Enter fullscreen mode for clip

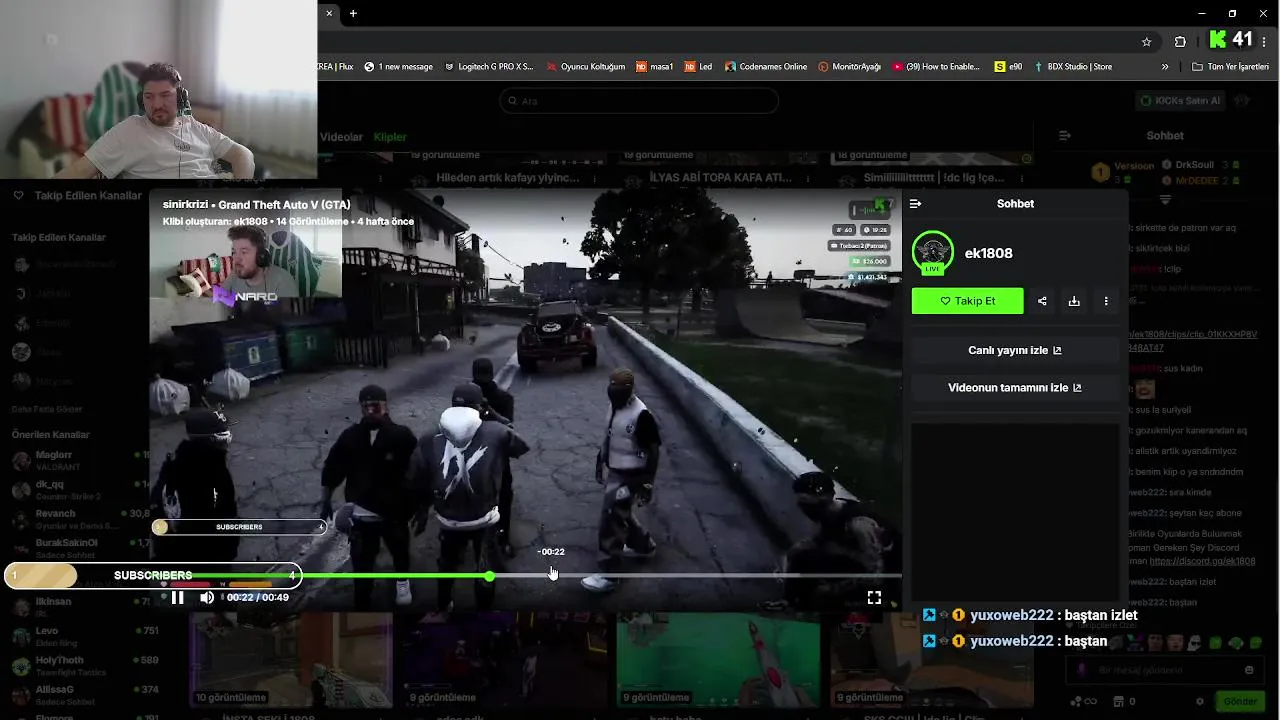click(x=874, y=597)
